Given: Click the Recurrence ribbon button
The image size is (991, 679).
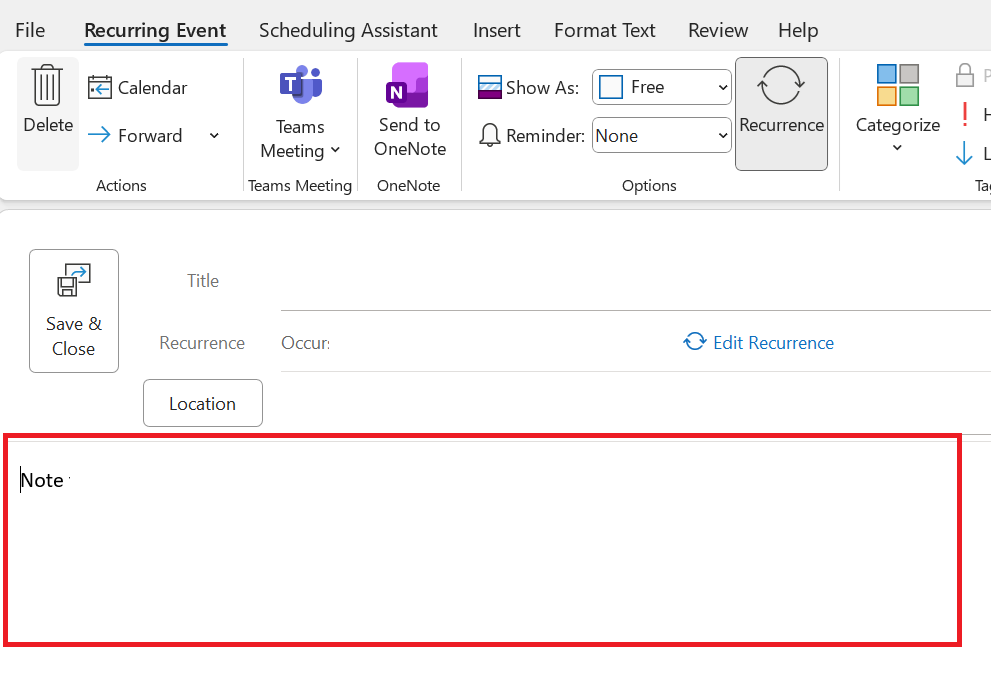Looking at the screenshot, I should tap(781, 114).
